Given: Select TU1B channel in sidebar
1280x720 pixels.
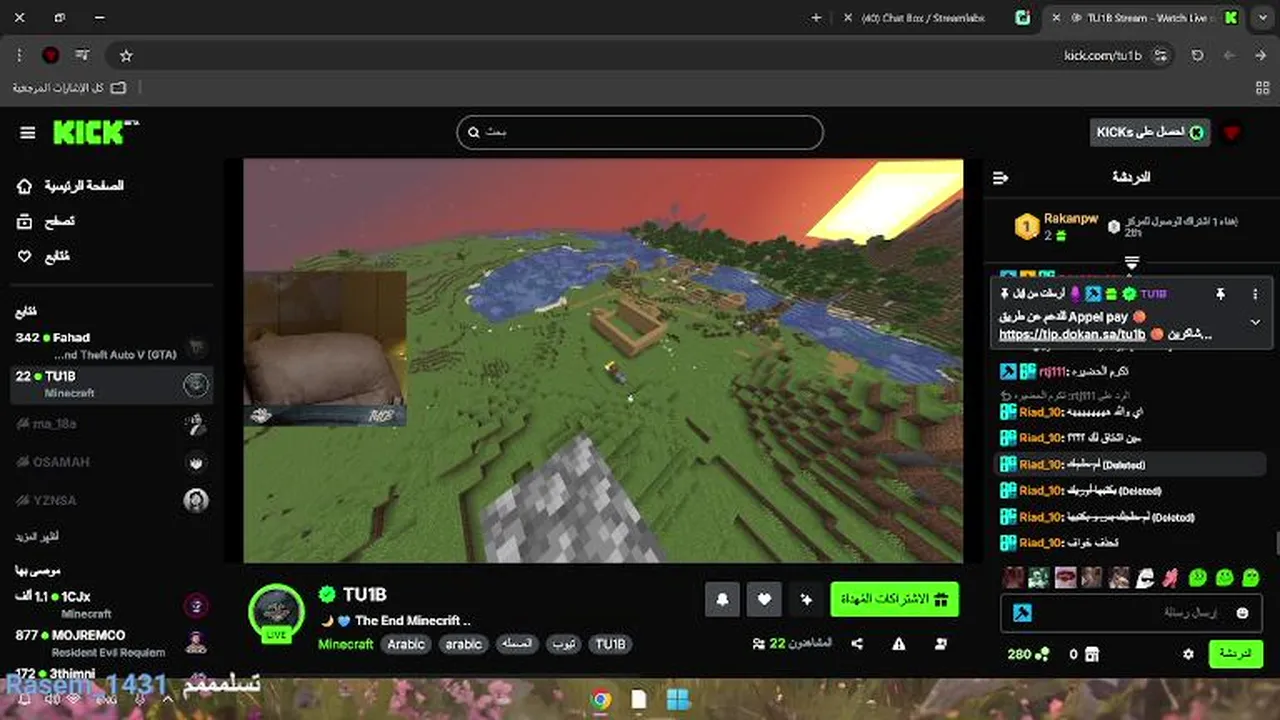Looking at the screenshot, I should pyautogui.click(x=111, y=384).
